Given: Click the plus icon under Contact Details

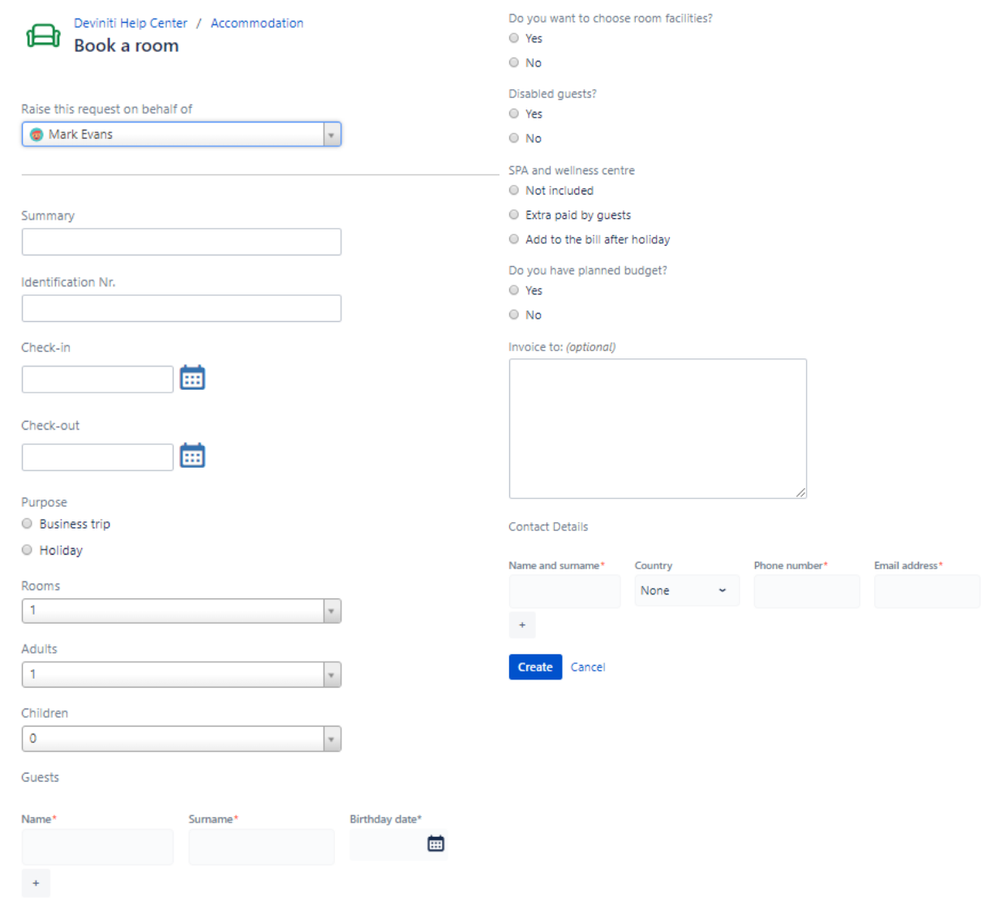Looking at the screenshot, I should pyautogui.click(x=521, y=625).
